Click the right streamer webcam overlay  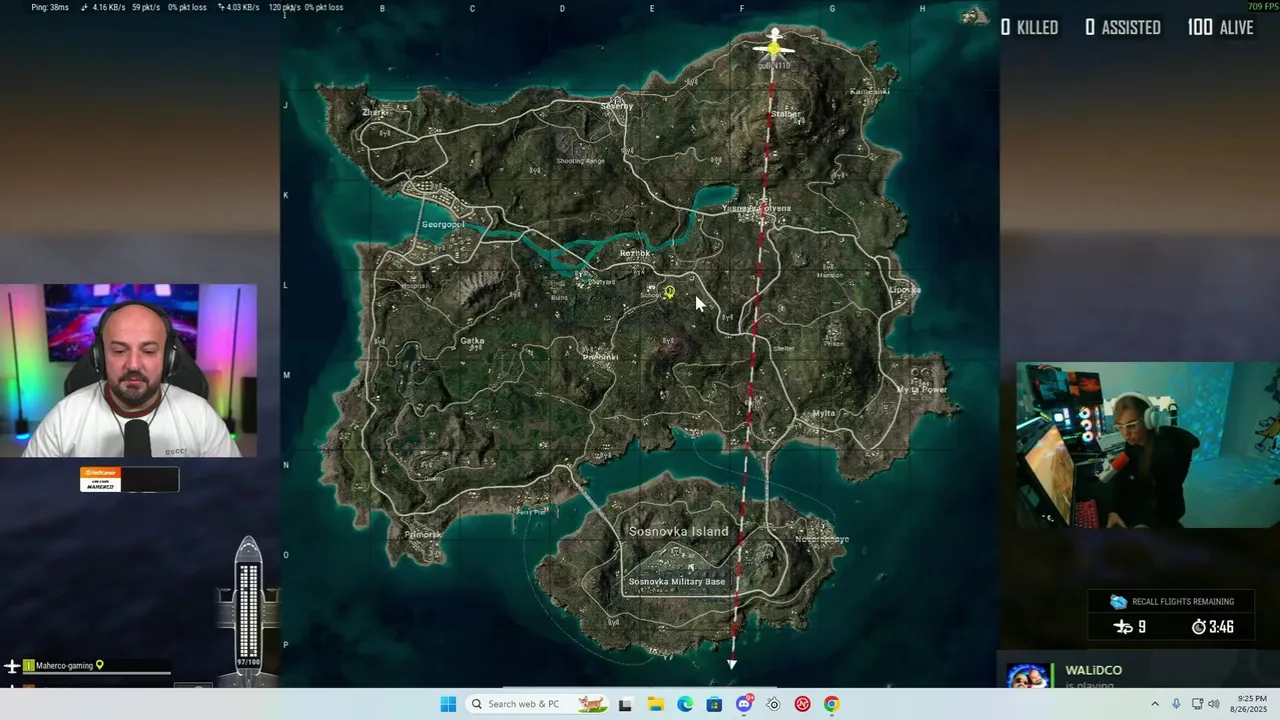pyautogui.click(x=1148, y=445)
